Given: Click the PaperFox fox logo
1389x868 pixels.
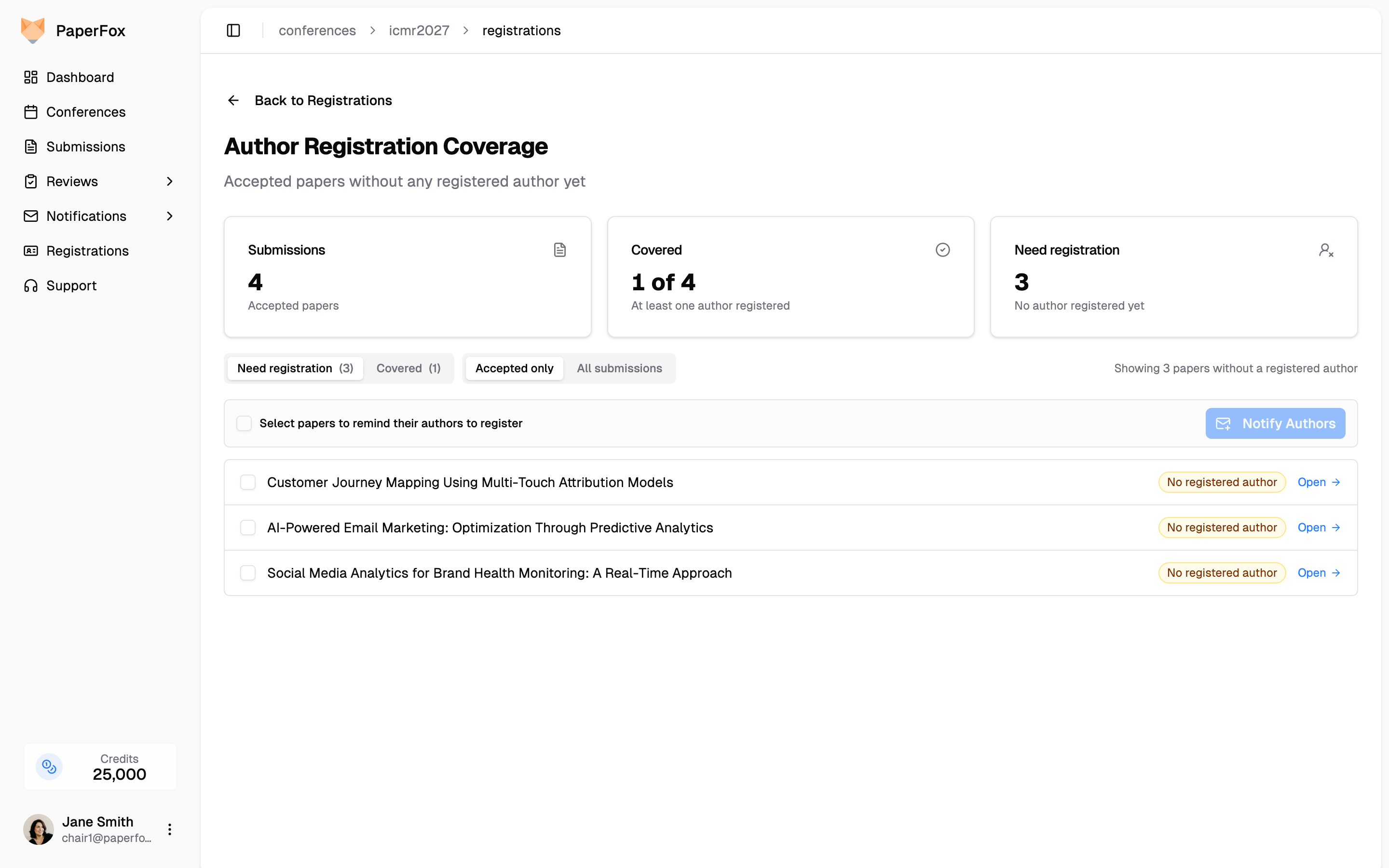Looking at the screenshot, I should [33, 30].
